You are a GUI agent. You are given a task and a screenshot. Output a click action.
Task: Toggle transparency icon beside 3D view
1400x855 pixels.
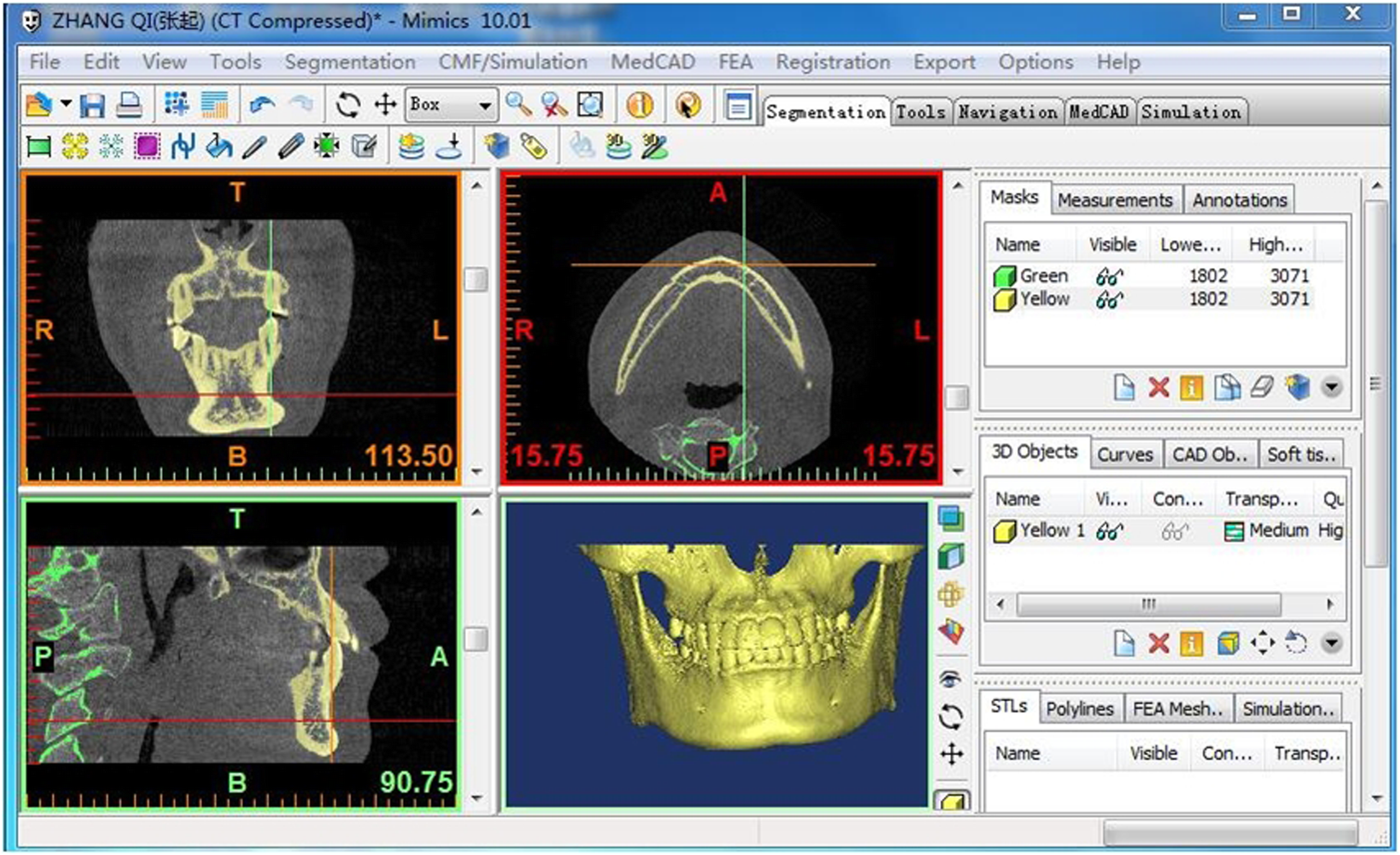point(951,518)
